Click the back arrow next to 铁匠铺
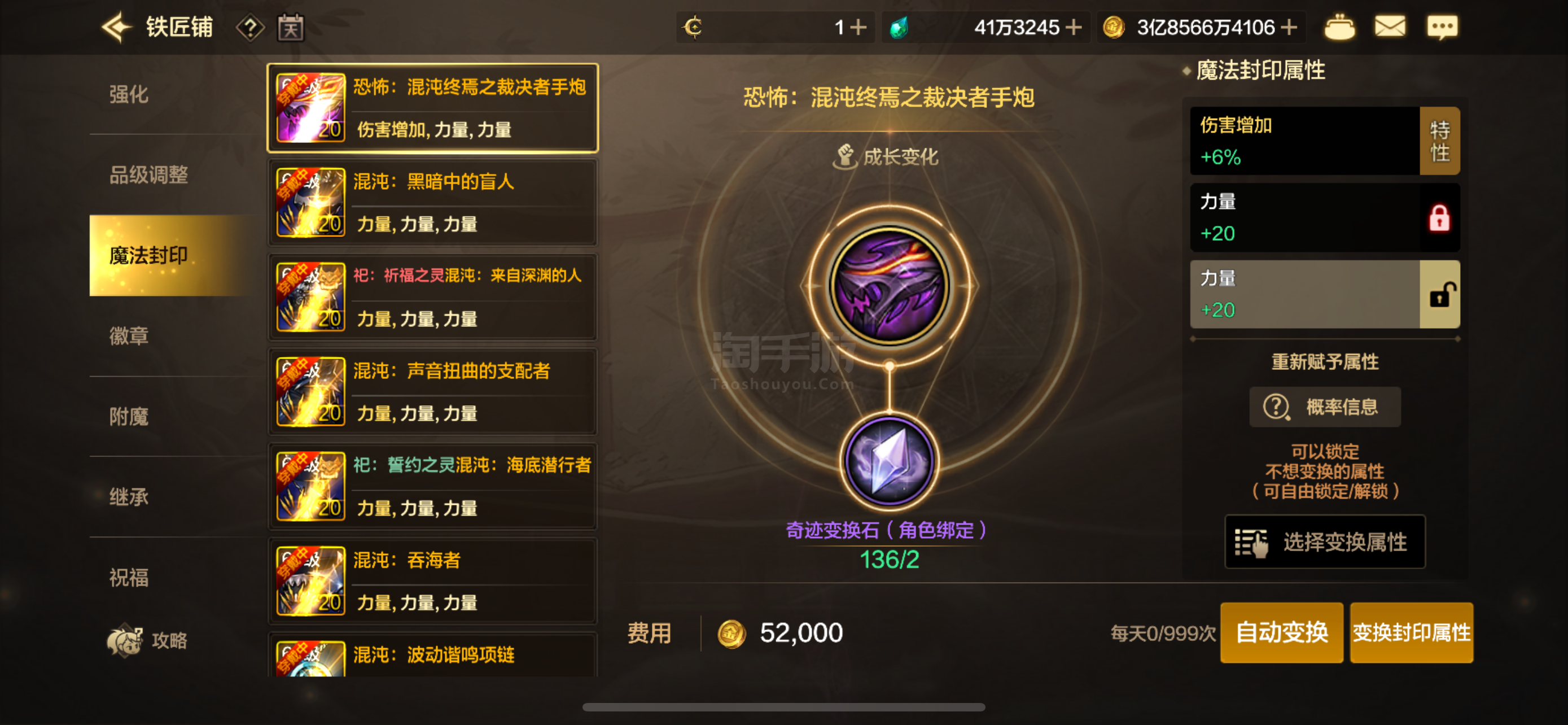1568x725 pixels. pyautogui.click(x=116, y=28)
